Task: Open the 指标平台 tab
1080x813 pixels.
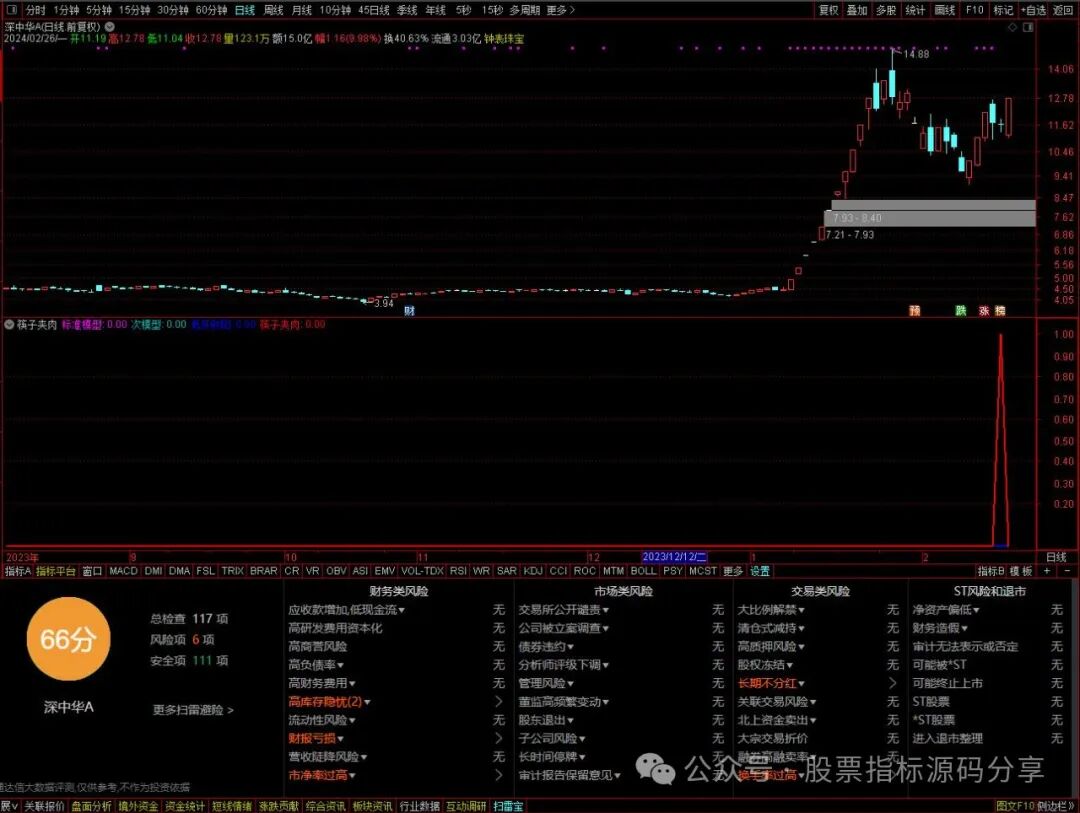Action: coord(56,570)
